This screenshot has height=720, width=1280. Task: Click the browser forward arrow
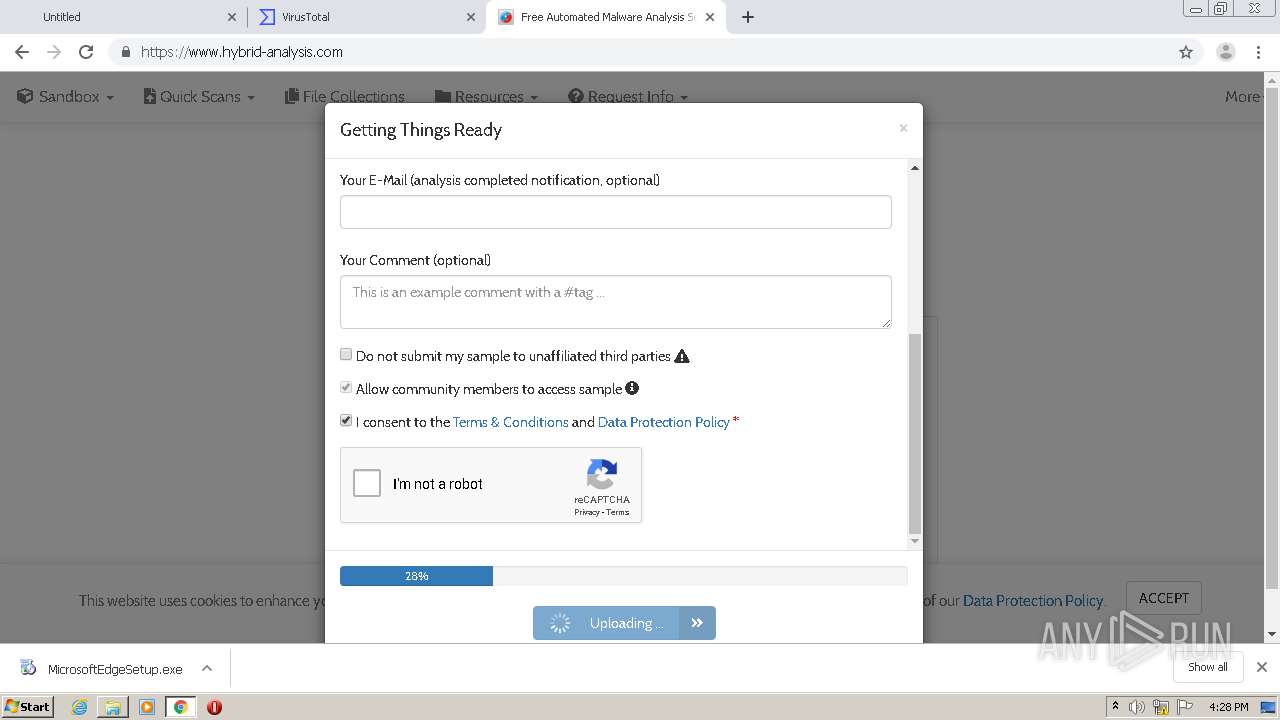pos(54,52)
